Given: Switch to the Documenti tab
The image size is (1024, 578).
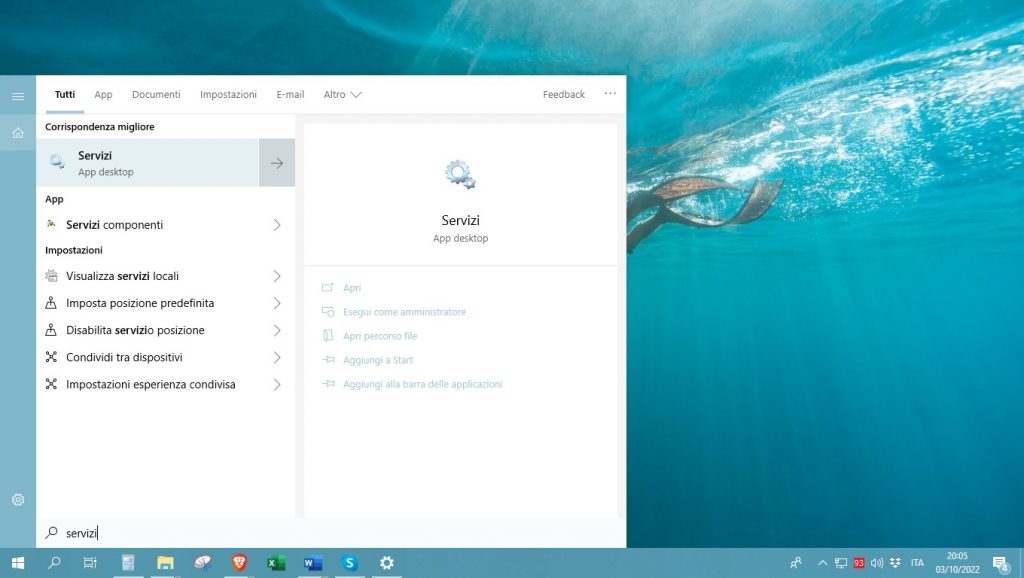Looking at the screenshot, I should [156, 94].
